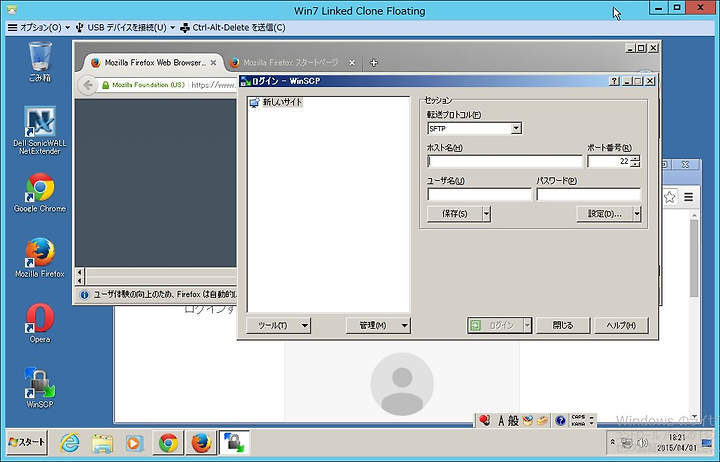The height and width of the screenshot is (462, 720).
Task: Open 転送プロトコル SFTP dropdown
Action: pyautogui.click(x=474, y=129)
